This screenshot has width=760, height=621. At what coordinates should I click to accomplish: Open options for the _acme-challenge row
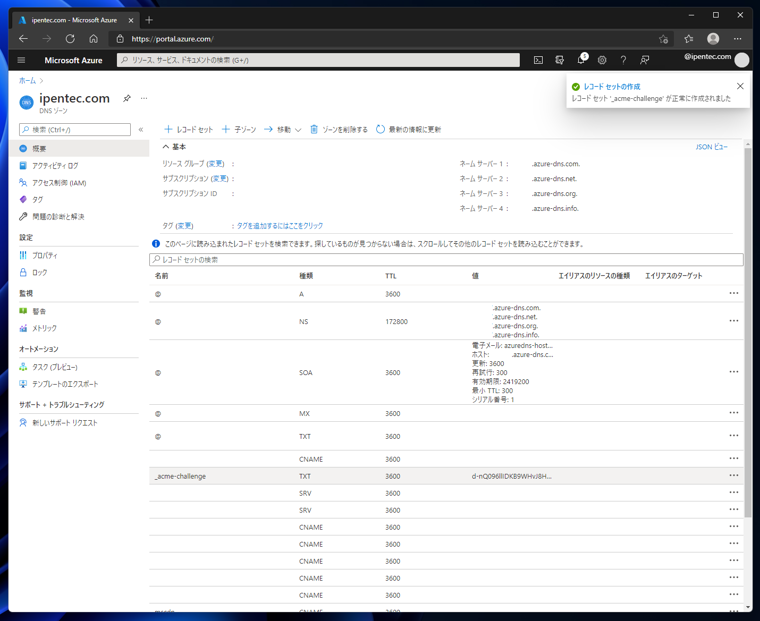click(733, 475)
